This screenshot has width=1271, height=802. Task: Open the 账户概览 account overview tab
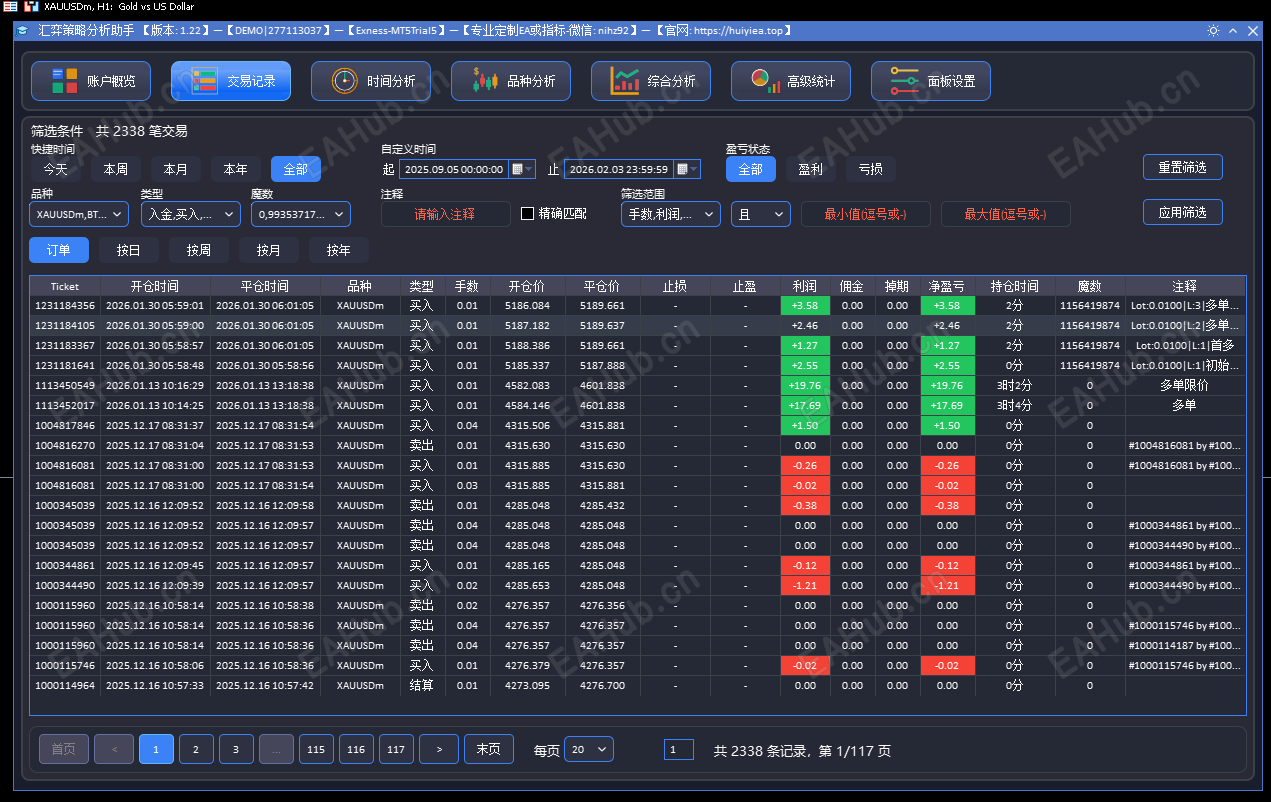pos(91,81)
